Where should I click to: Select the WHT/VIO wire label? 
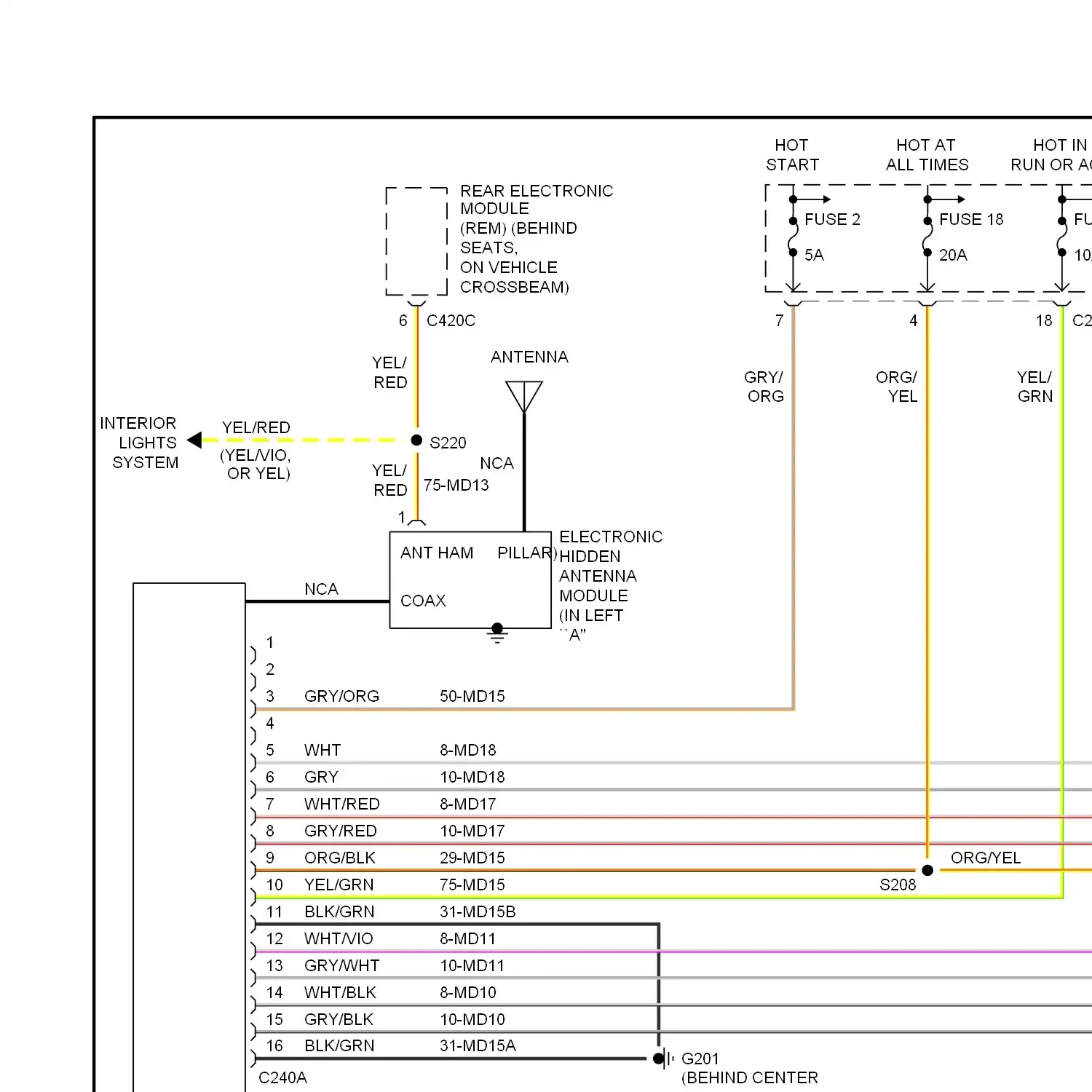339,938
